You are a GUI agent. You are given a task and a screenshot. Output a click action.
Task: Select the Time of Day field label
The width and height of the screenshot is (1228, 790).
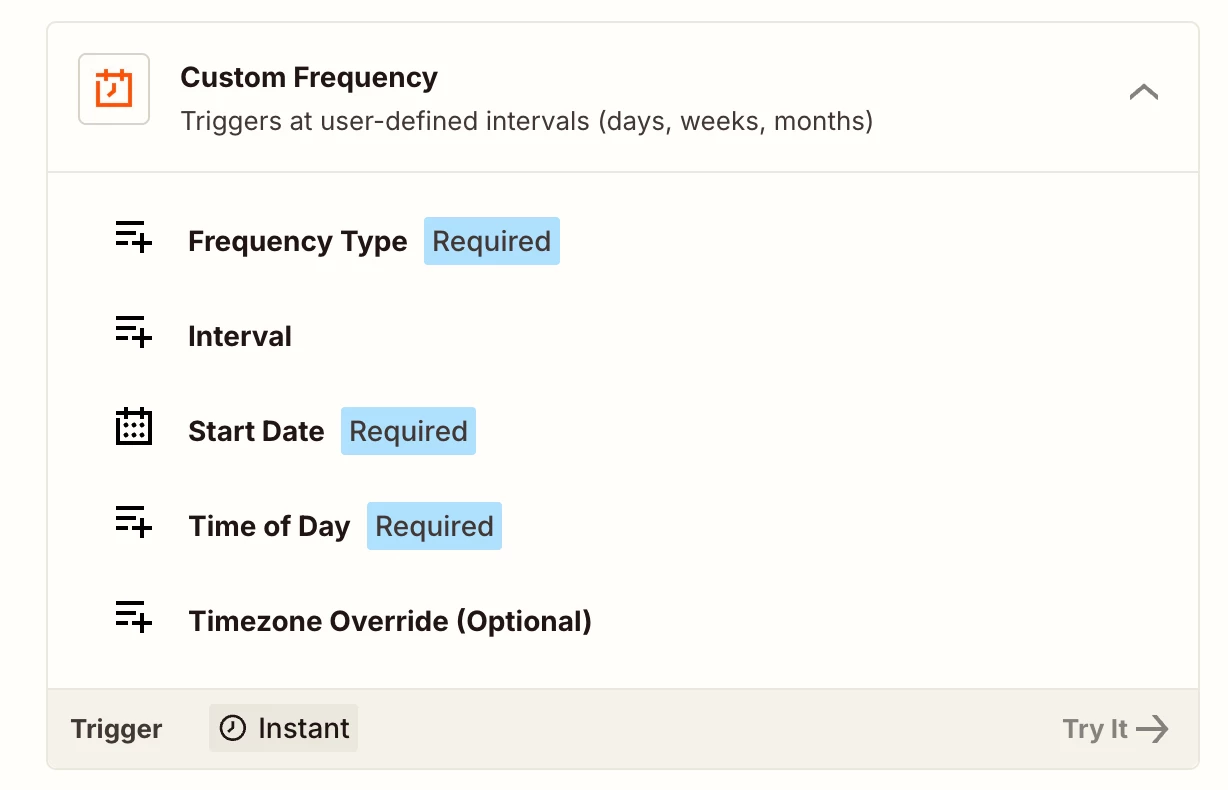click(269, 527)
